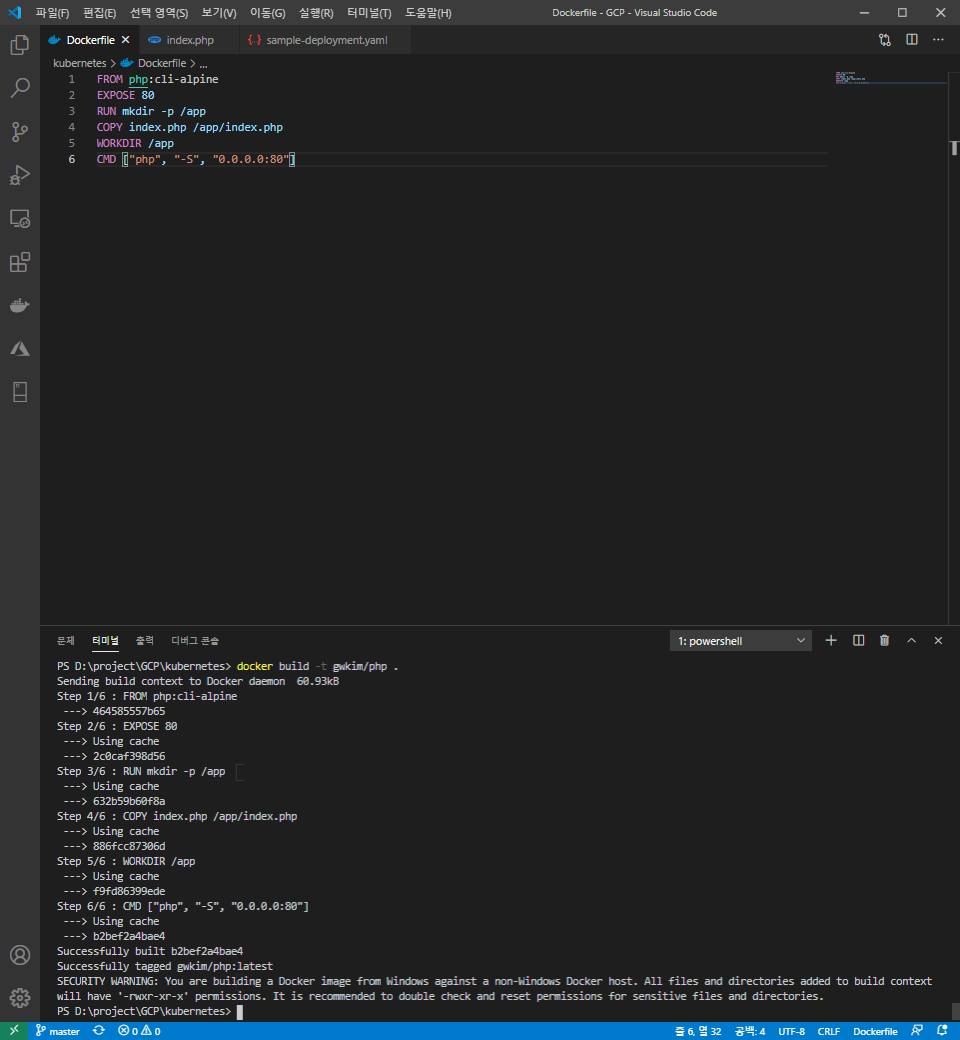Open the 실행(R) menu
960x1040 pixels.
316,13
